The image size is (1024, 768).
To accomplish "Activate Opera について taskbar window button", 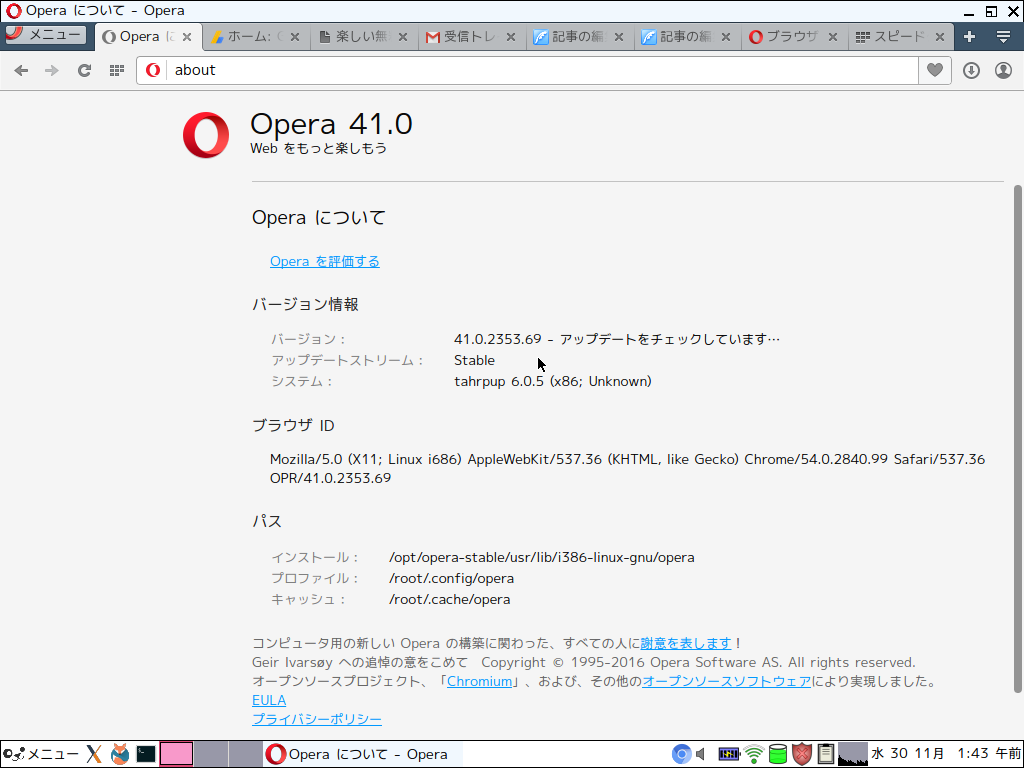I will tap(363, 754).
